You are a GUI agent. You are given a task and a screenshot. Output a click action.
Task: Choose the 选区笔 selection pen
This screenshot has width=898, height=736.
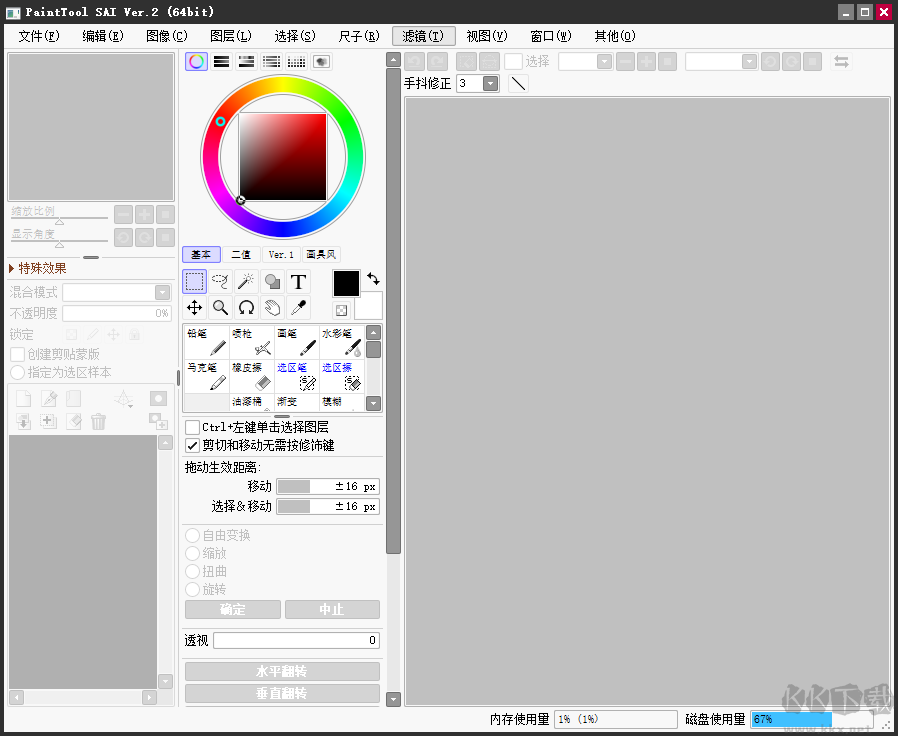click(x=297, y=376)
